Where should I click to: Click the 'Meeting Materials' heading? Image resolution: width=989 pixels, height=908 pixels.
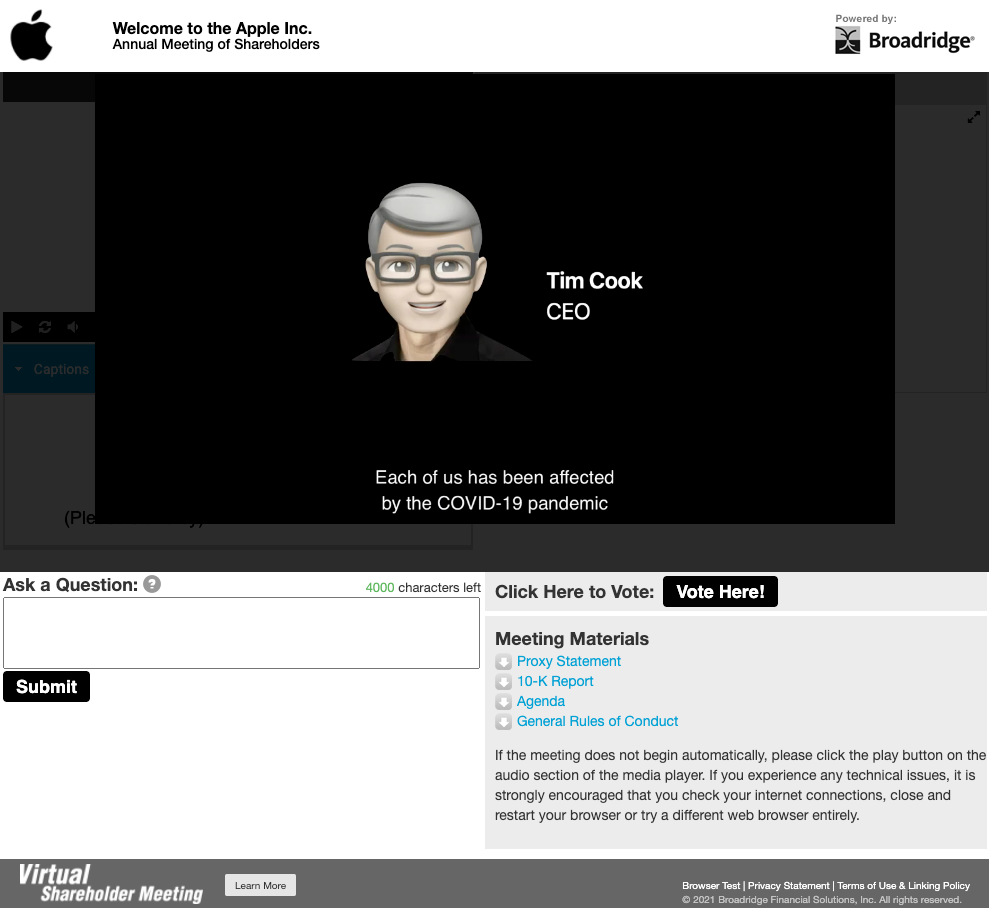(x=571, y=639)
